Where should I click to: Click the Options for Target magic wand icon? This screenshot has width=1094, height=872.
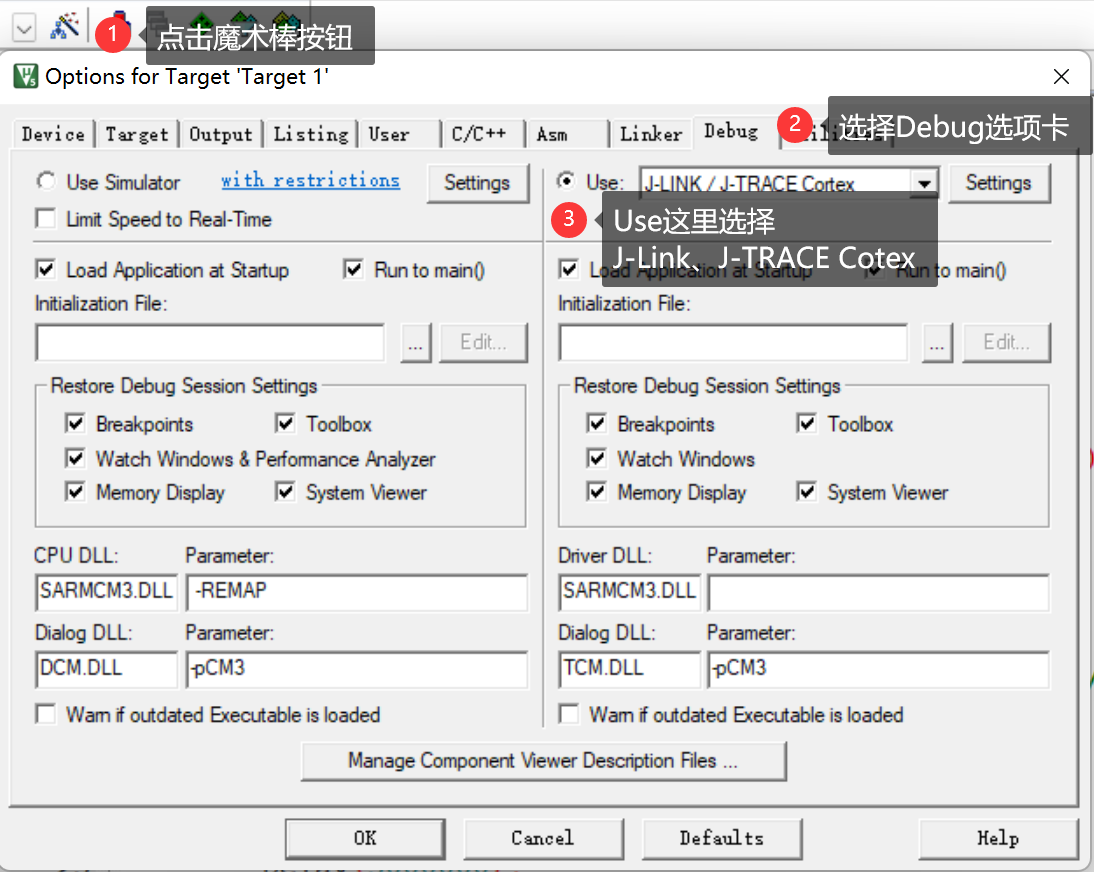pyautogui.click(x=64, y=26)
